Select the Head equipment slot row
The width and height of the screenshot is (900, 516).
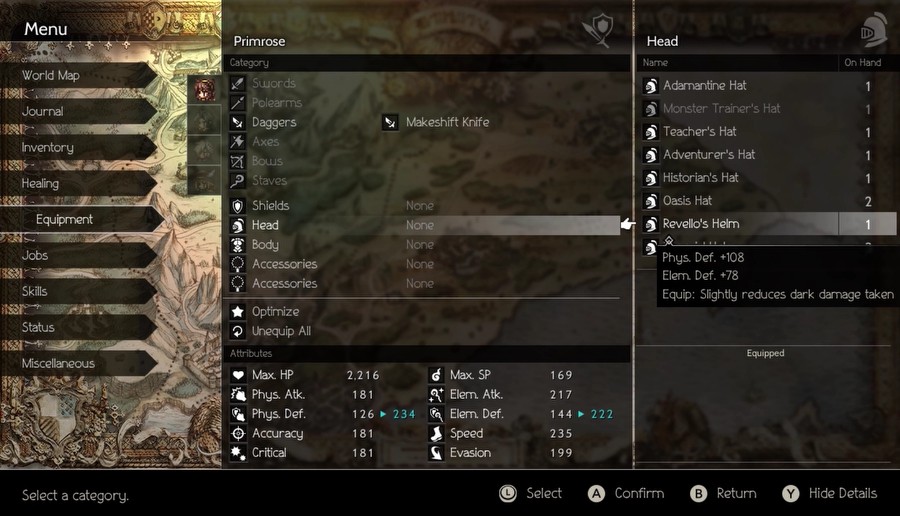click(x=424, y=225)
